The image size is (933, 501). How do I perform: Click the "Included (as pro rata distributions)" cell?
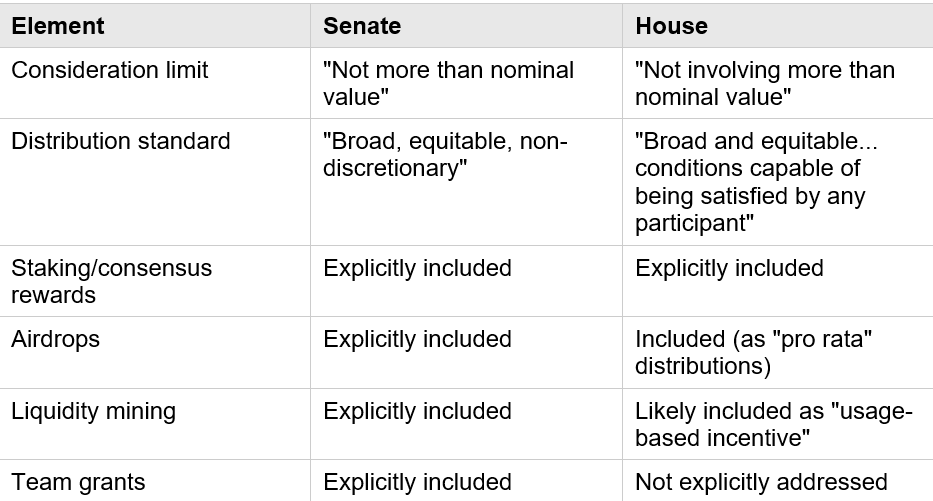point(754,352)
